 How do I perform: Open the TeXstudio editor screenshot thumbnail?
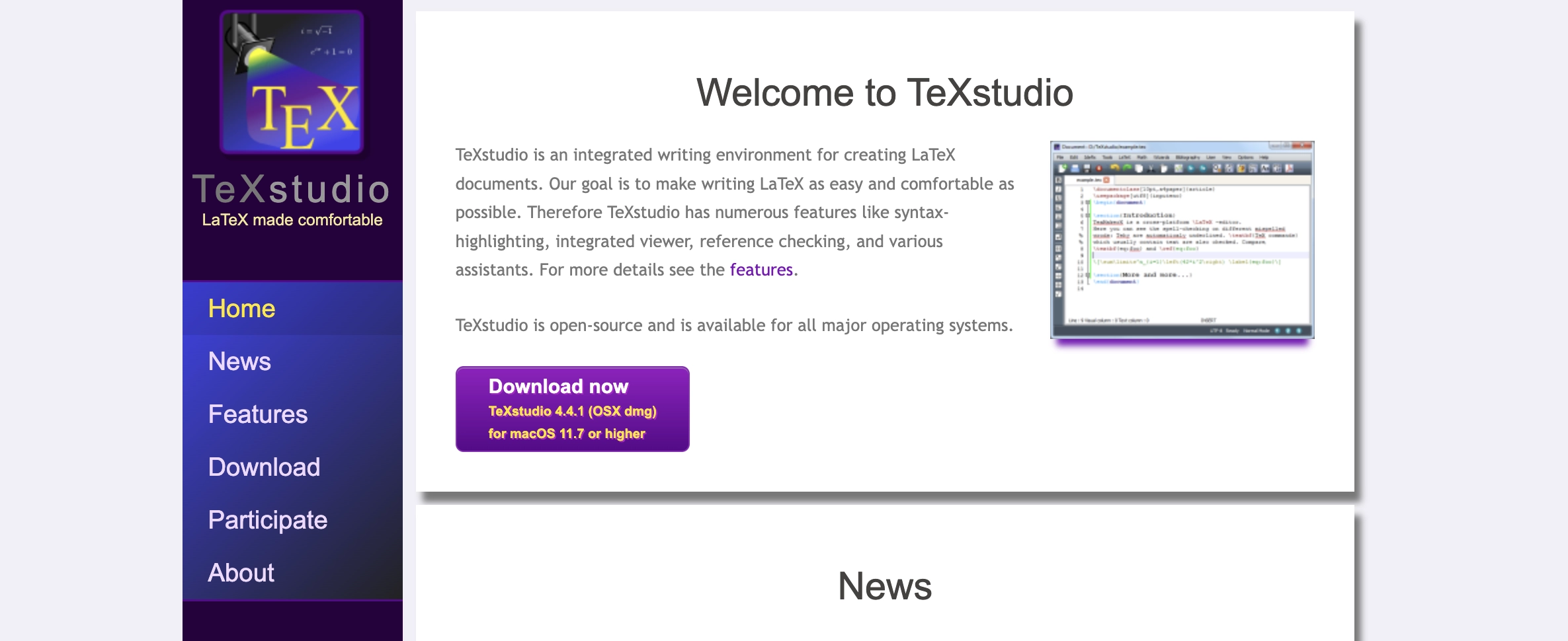tap(1182, 240)
